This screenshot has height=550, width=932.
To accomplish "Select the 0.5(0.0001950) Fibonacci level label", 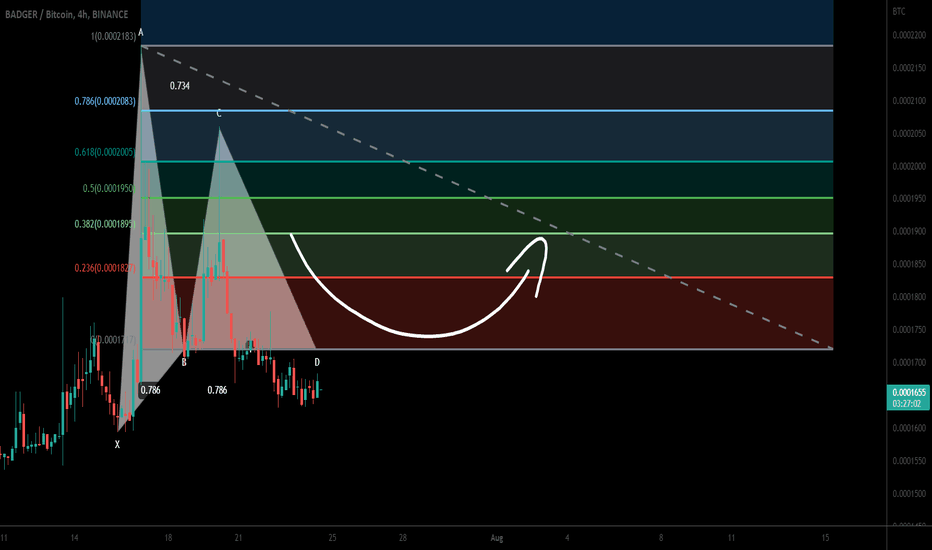I will [x=109, y=188].
